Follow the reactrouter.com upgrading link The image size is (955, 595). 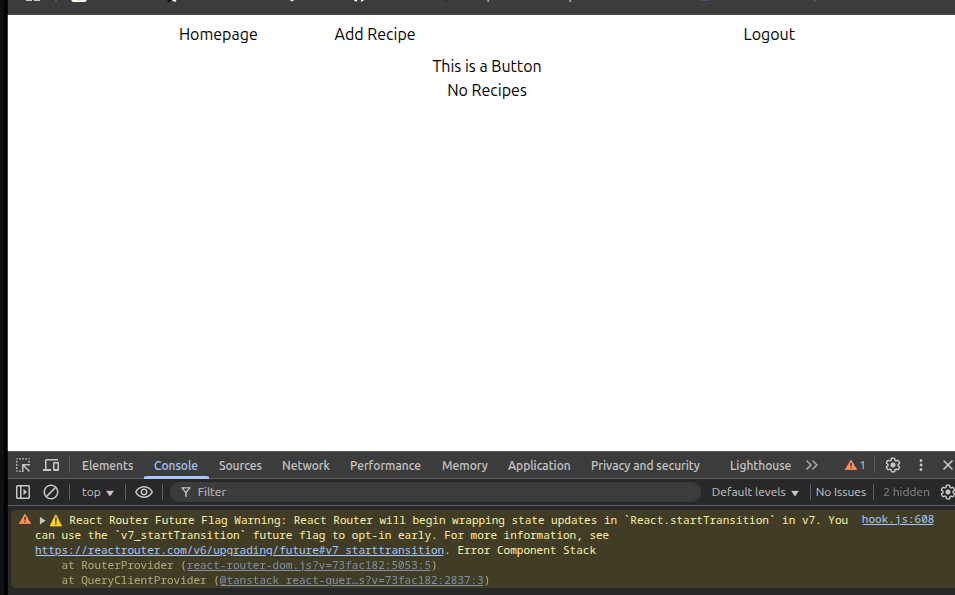pos(239,550)
